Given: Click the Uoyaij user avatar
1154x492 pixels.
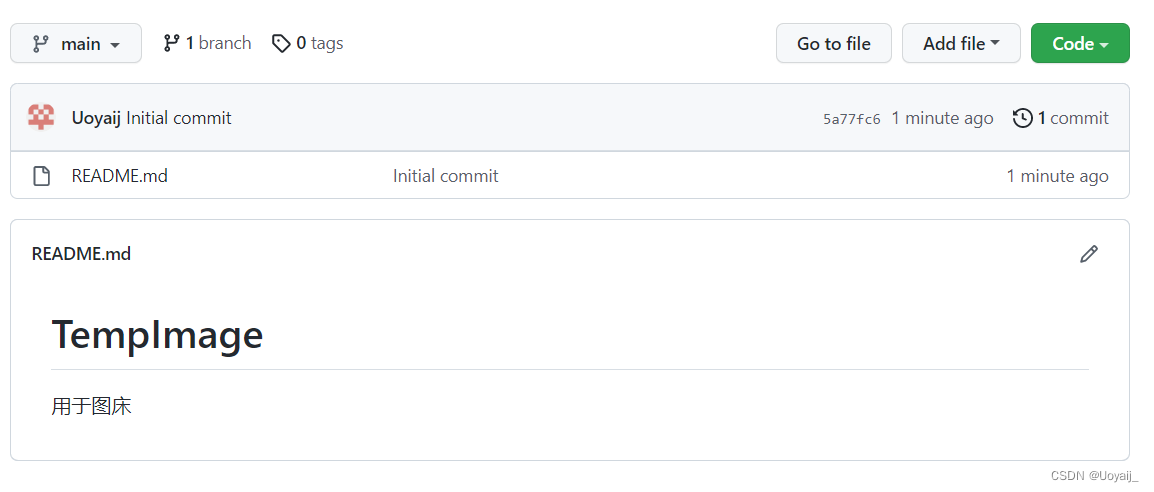Looking at the screenshot, I should (x=41, y=118).
